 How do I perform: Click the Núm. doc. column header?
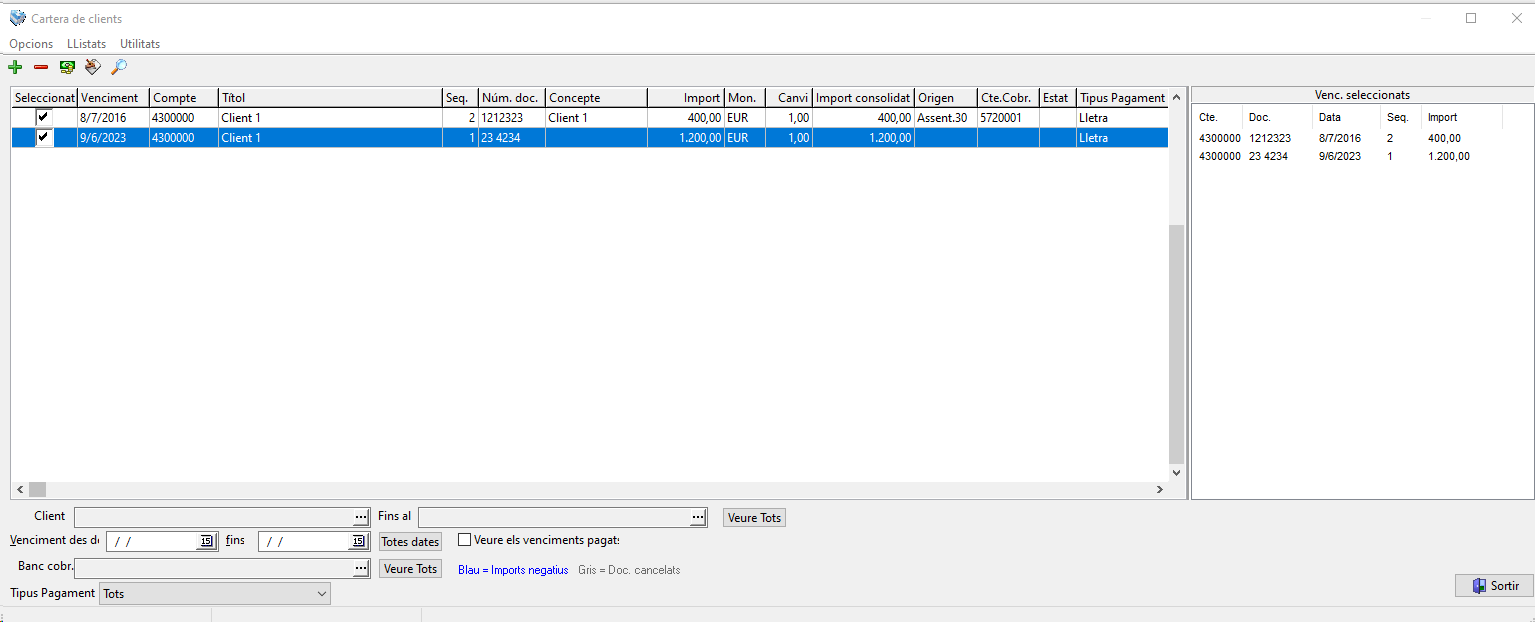(x=512, y=98)
